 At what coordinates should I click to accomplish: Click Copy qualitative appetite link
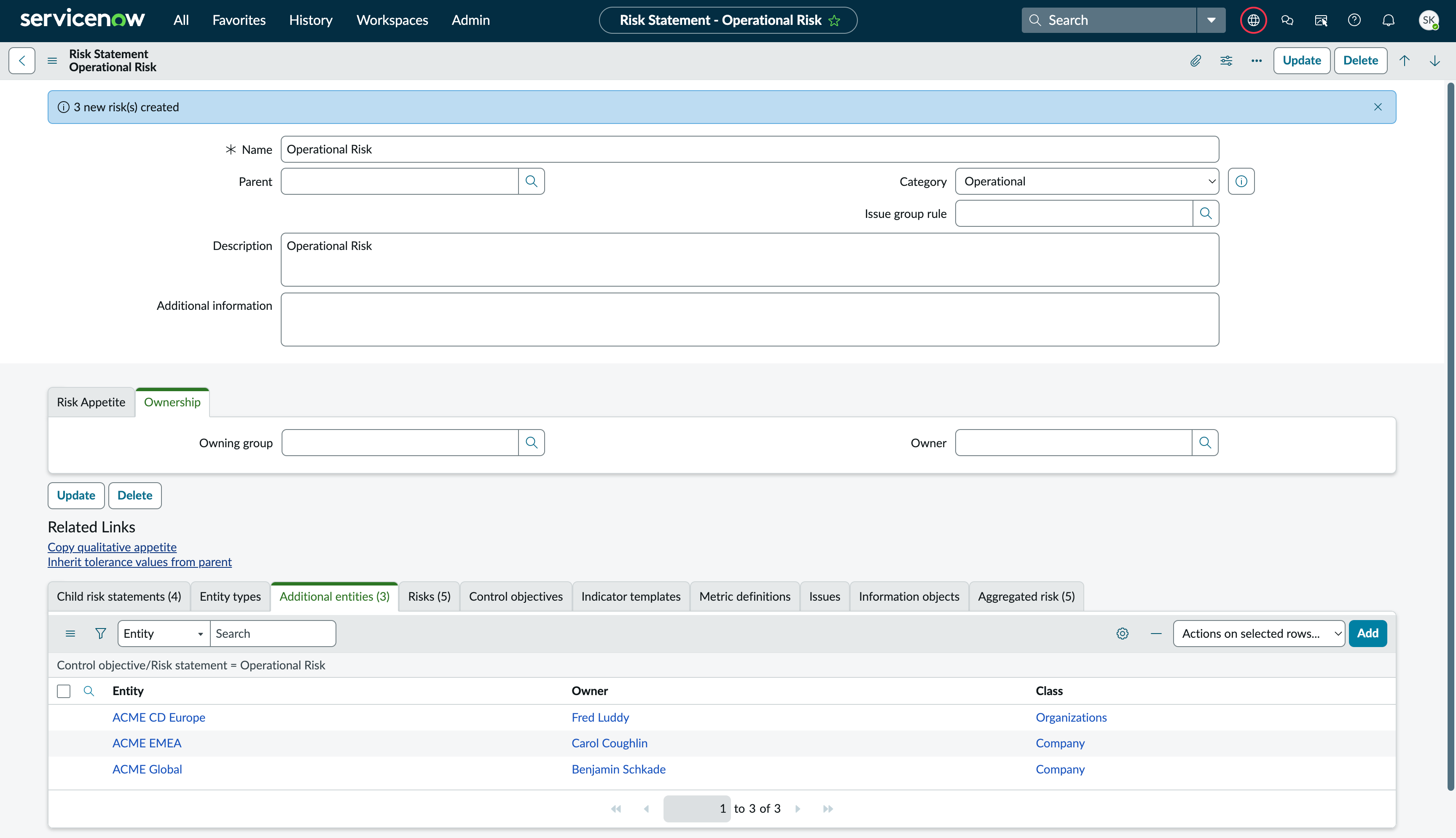click(x=112, y=547)
